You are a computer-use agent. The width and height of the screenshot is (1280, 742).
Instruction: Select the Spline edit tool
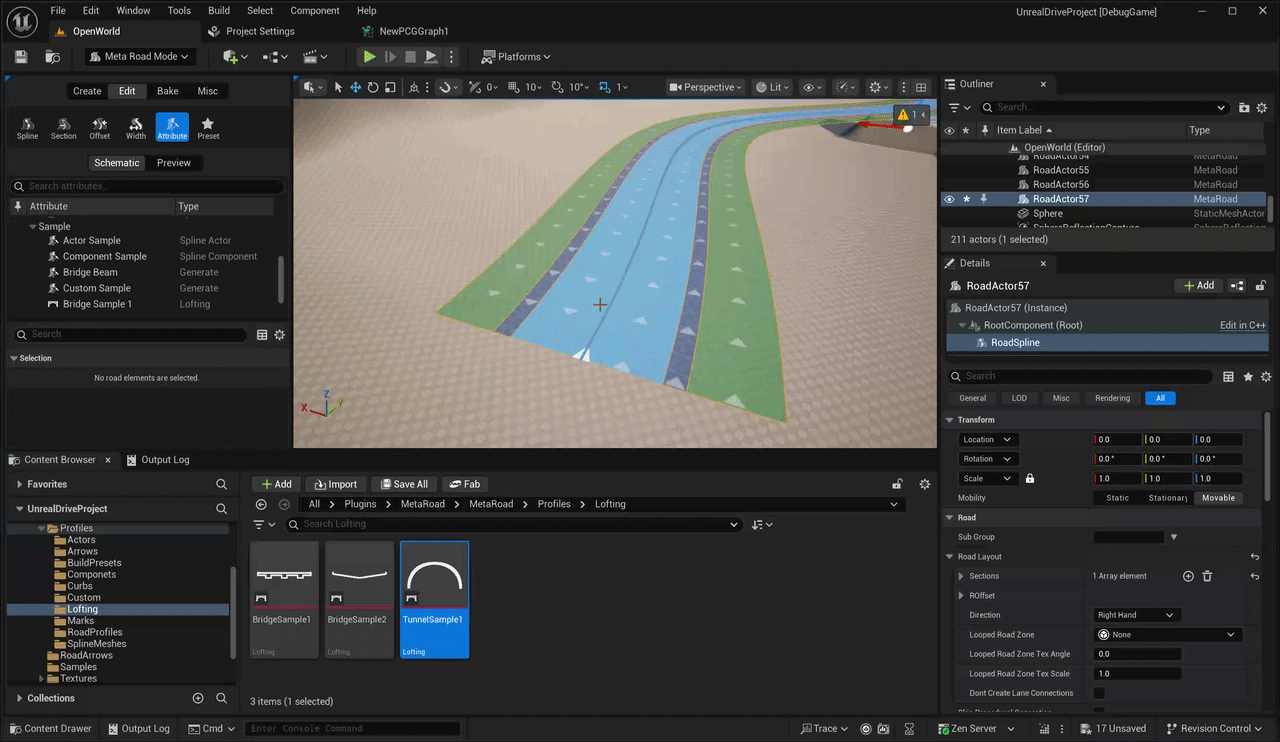(28, 128)
